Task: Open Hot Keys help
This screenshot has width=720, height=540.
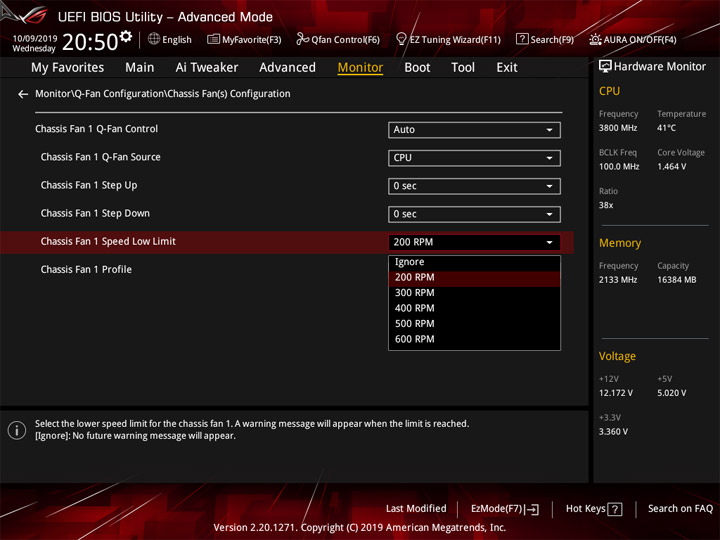Action: pos(594,509)
